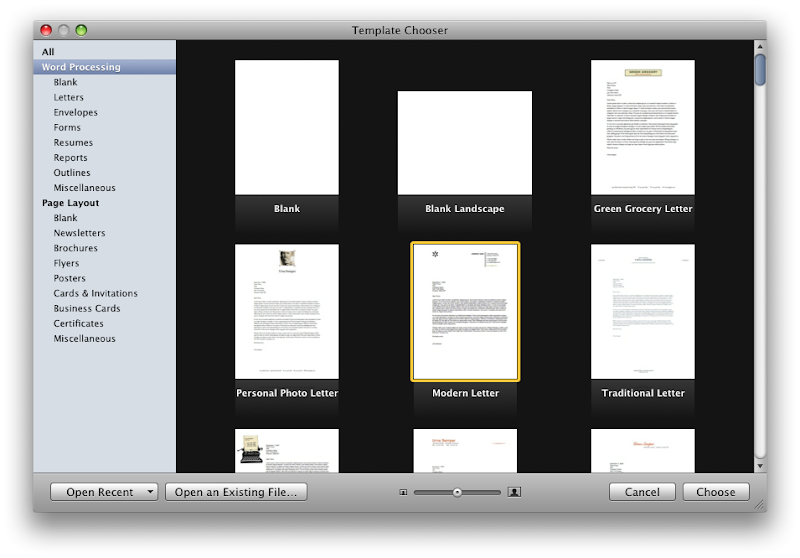The width and height of the screenshot is (800, 558).
Task: Select the Blank Landscape template thumbnail
Action: point(464,142)
